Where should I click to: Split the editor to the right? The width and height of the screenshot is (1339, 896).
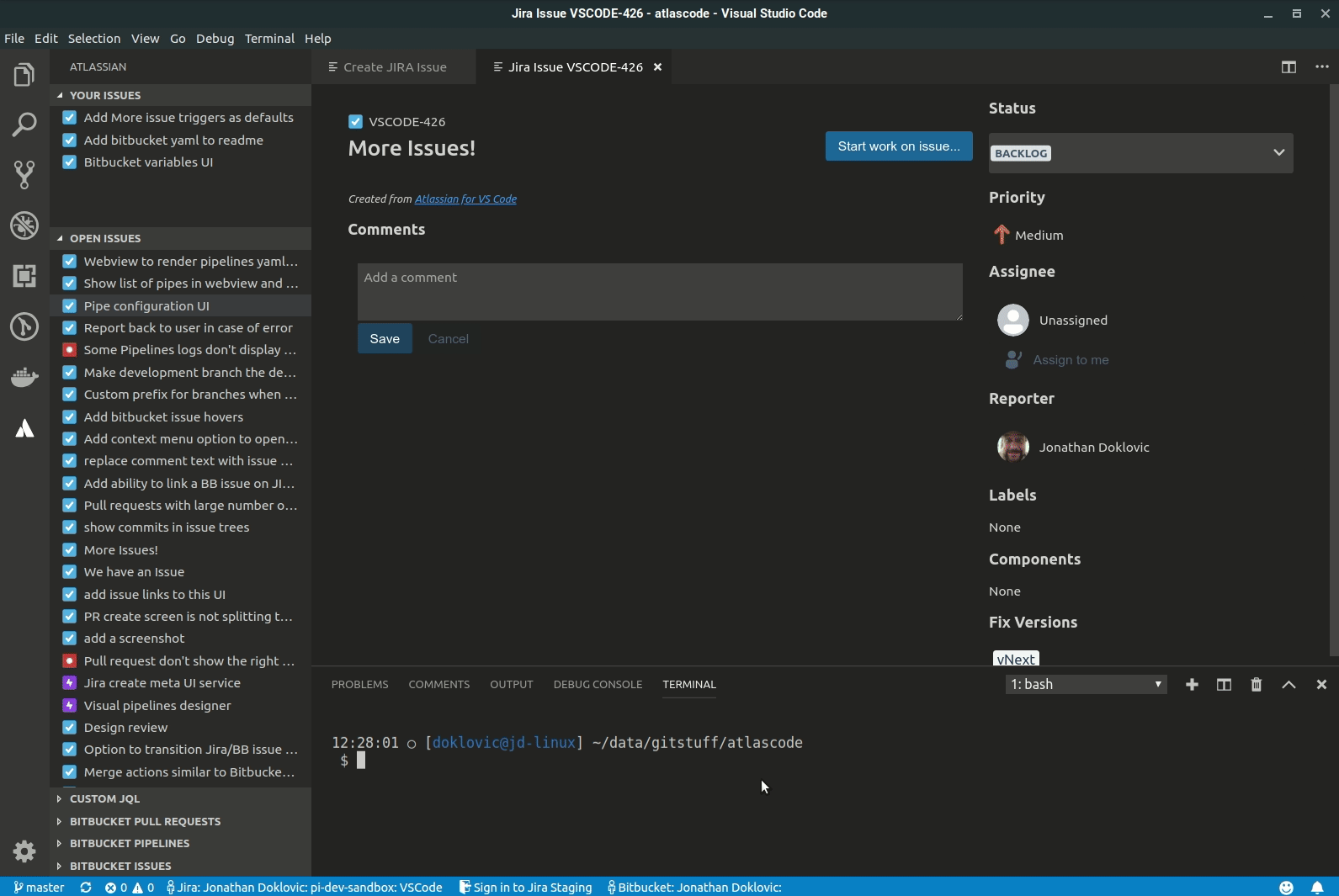(1289, 67)
